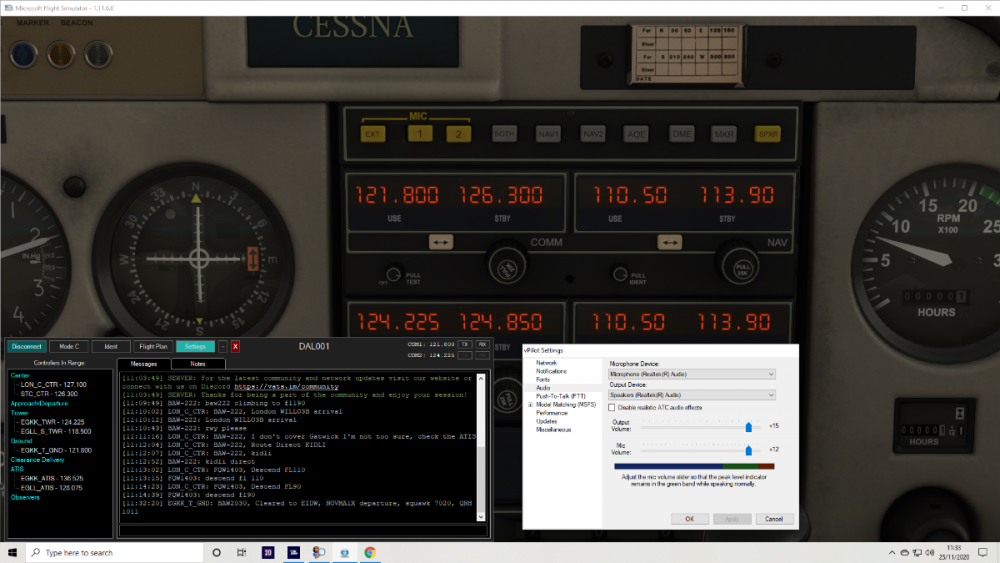The width and height of the screenshot is (1000, 563).
Task: Toggle MIC 1 on the audio panel
Action: [x=420, y=134]
